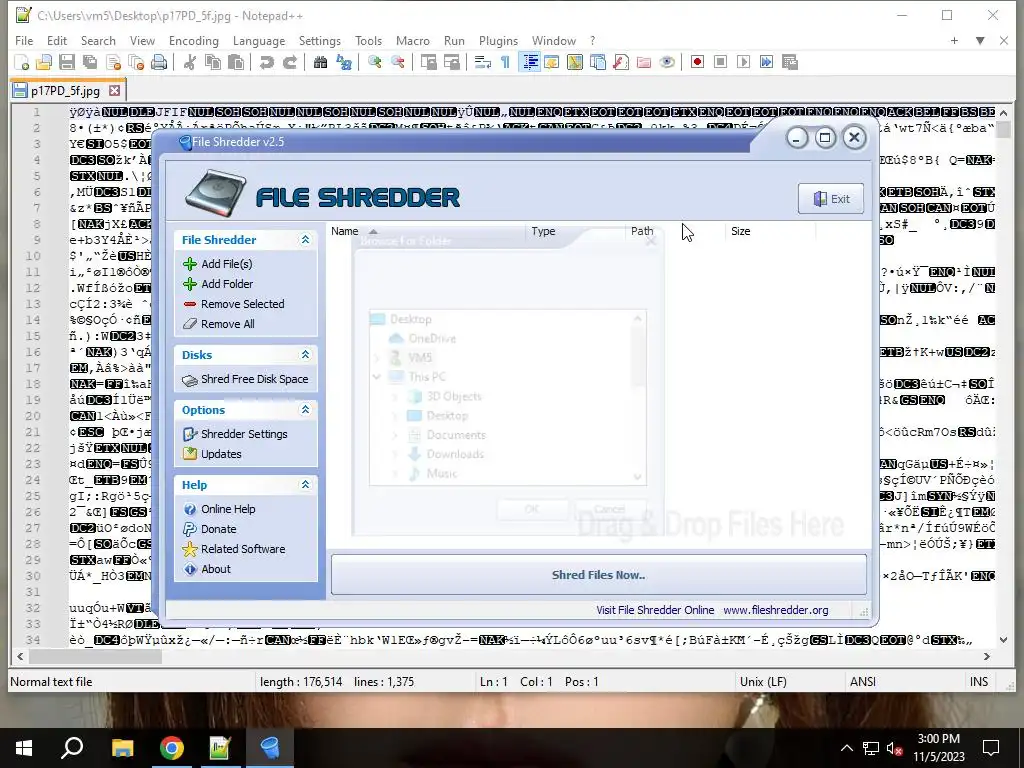
Task: Click the Copy icon in Notepad++ toolbar
Action: pos(213,63)
